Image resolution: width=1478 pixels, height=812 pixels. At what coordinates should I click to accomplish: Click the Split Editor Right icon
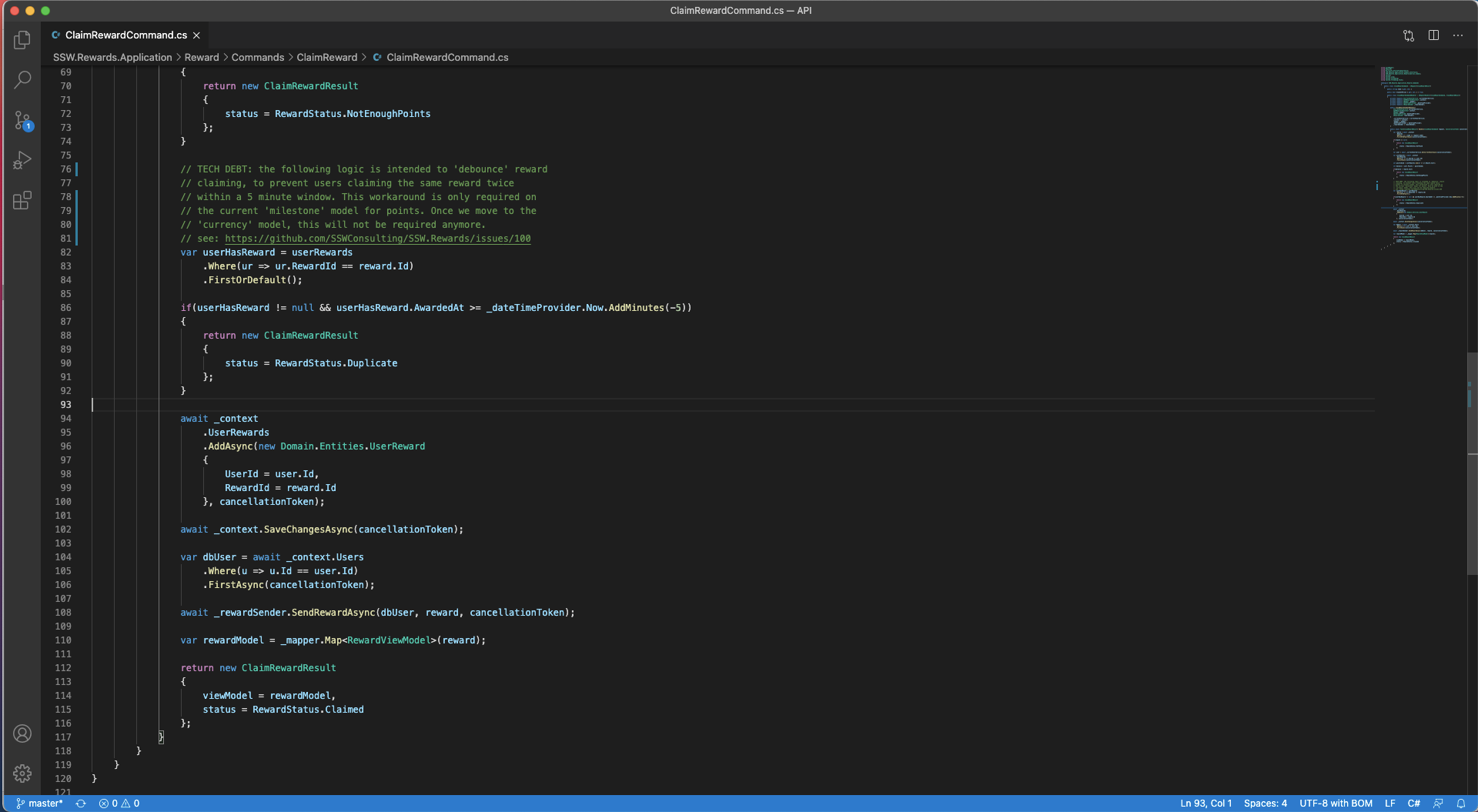click(x=1433, y=35)
